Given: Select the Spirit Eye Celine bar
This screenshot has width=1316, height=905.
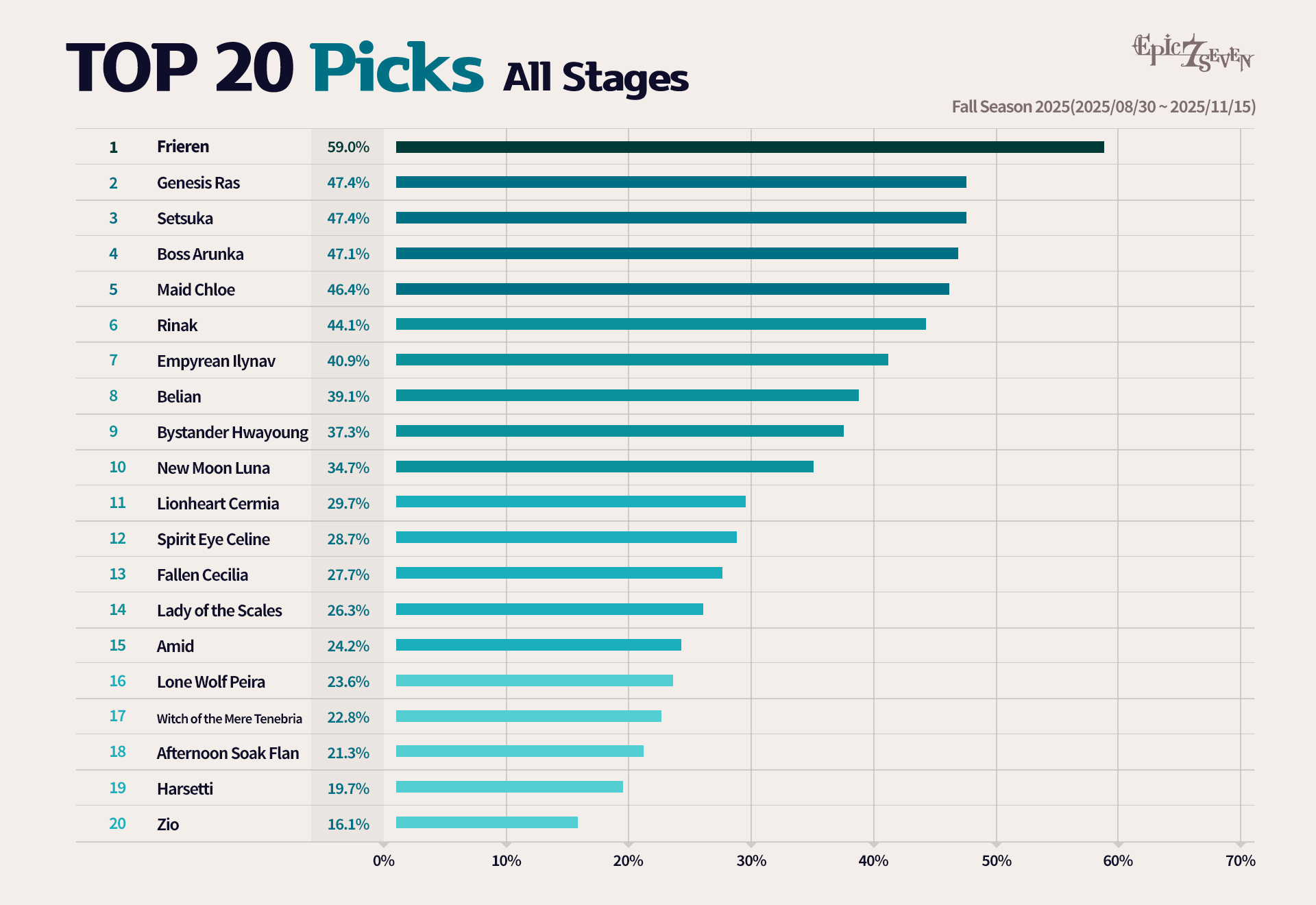Looking at the screenshot, I should pyautogui.click(x=565, y=538).
